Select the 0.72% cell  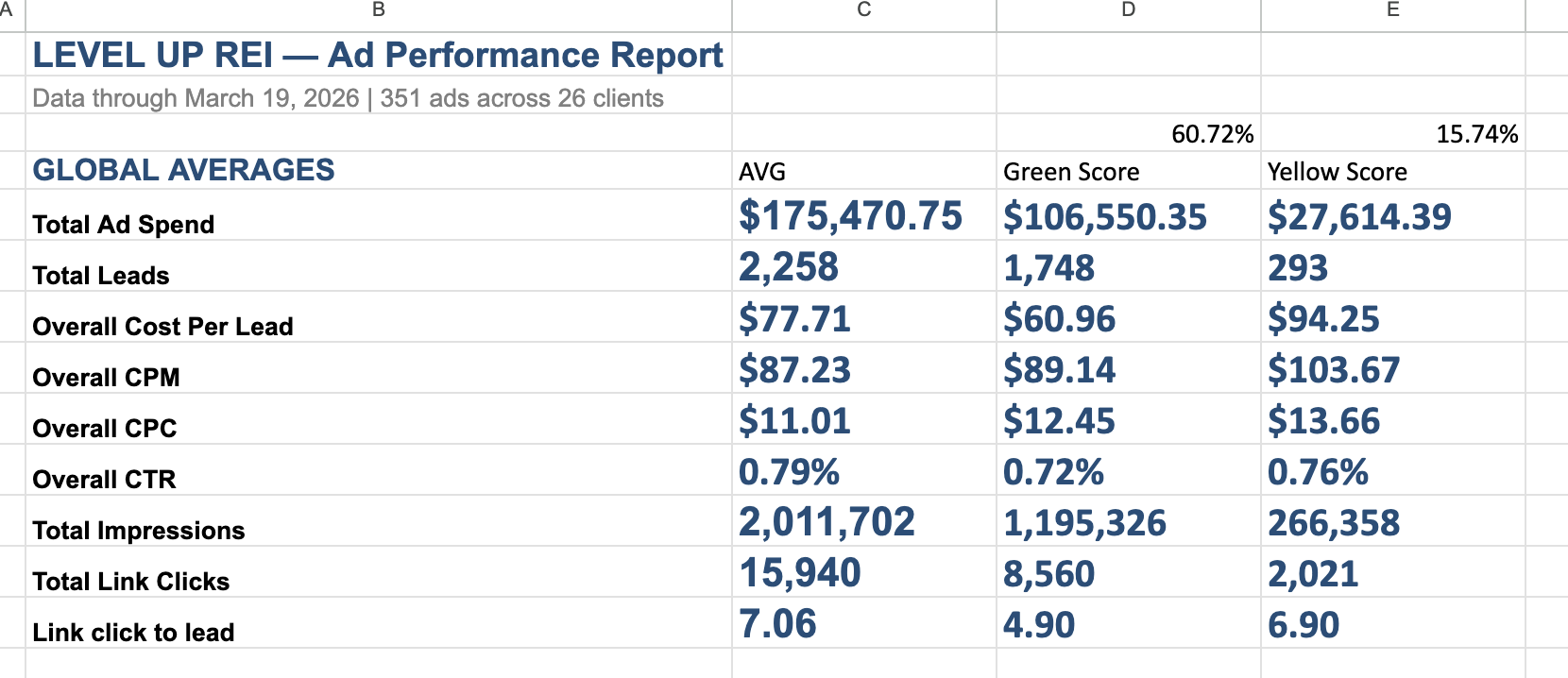tap(1129, 470)
